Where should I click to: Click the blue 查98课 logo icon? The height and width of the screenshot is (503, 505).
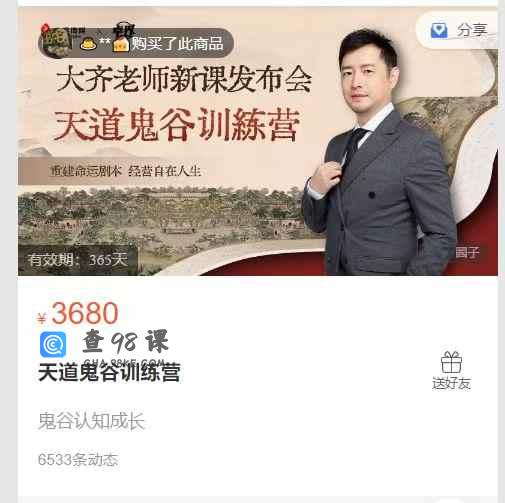[53, 344]
